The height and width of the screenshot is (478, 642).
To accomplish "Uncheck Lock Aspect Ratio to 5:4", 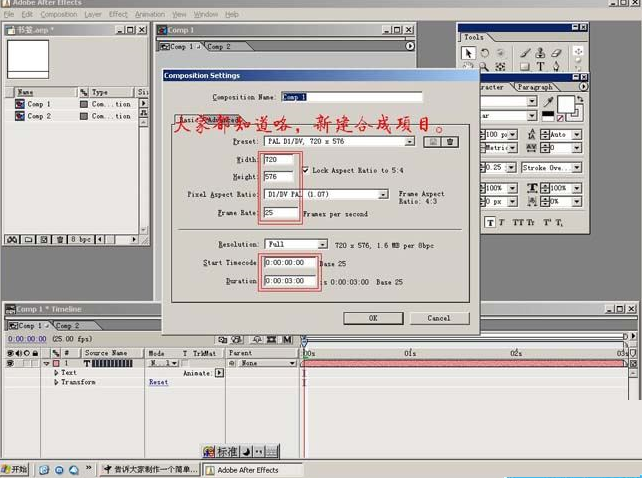I will point(305,170).
